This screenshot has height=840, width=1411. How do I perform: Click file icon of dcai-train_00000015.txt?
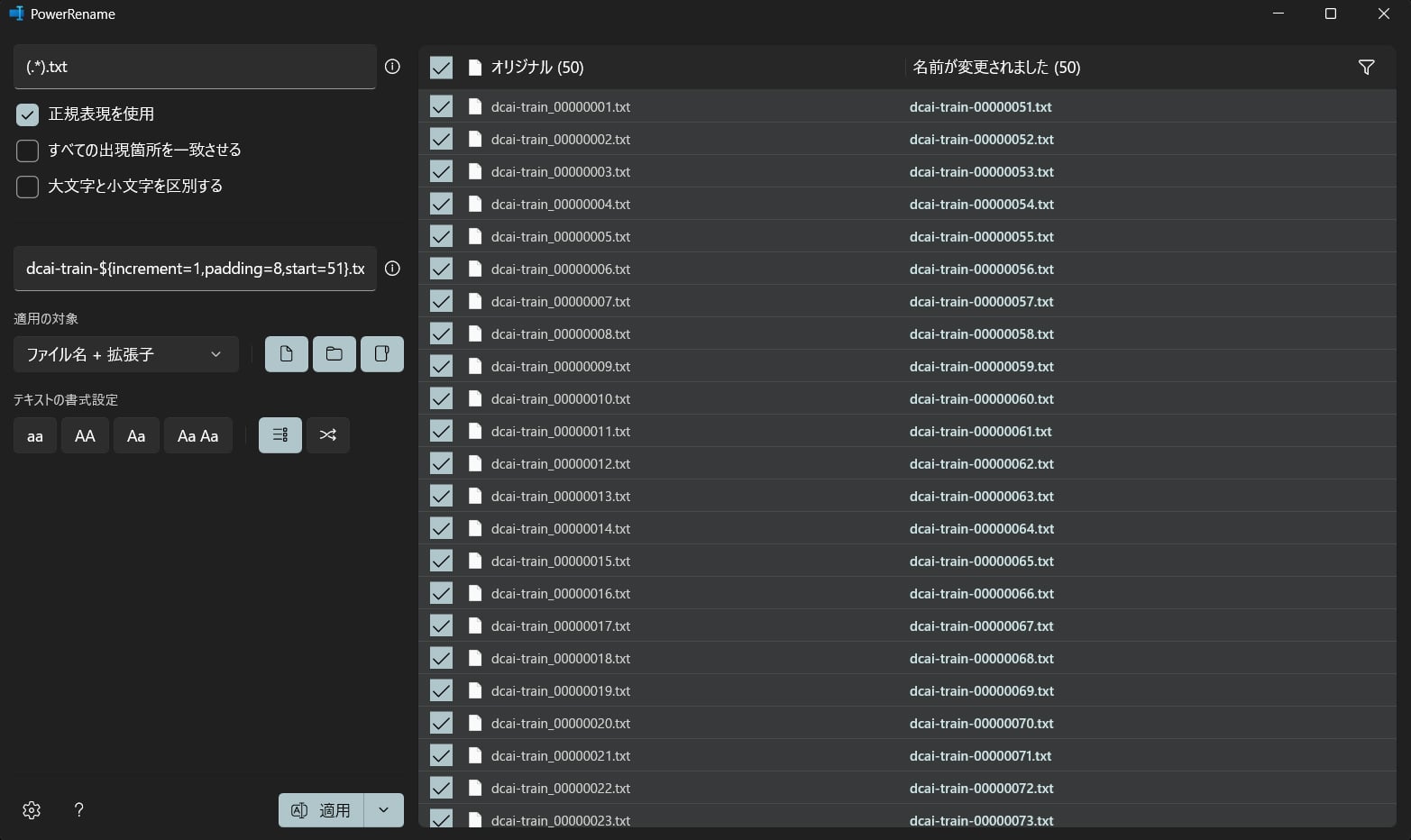475,561
